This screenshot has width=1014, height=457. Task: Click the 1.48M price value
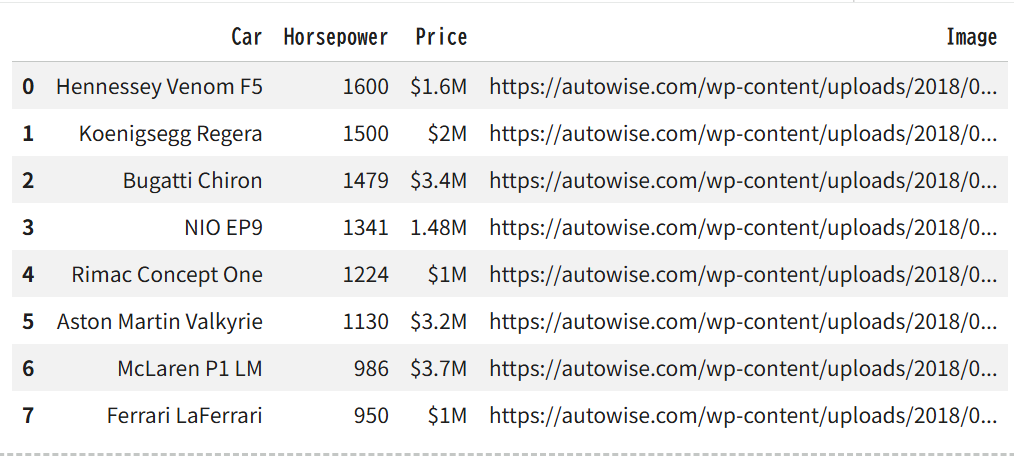coord(438,228)
